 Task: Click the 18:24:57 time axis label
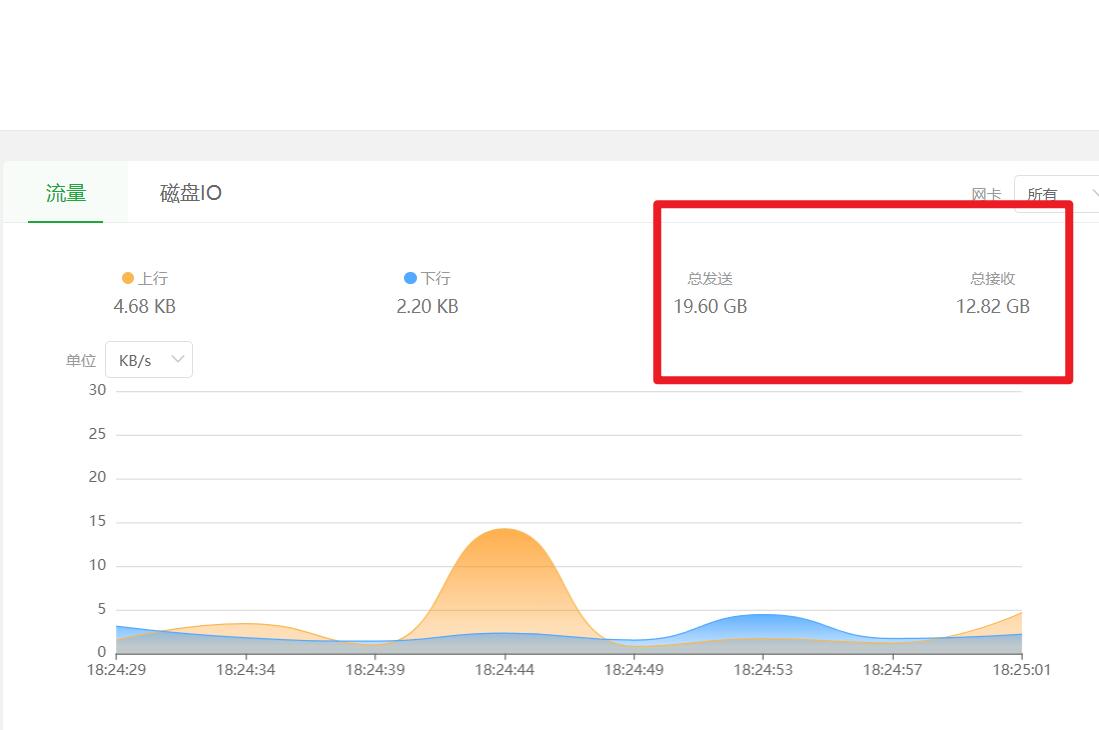tap(892, 670)
